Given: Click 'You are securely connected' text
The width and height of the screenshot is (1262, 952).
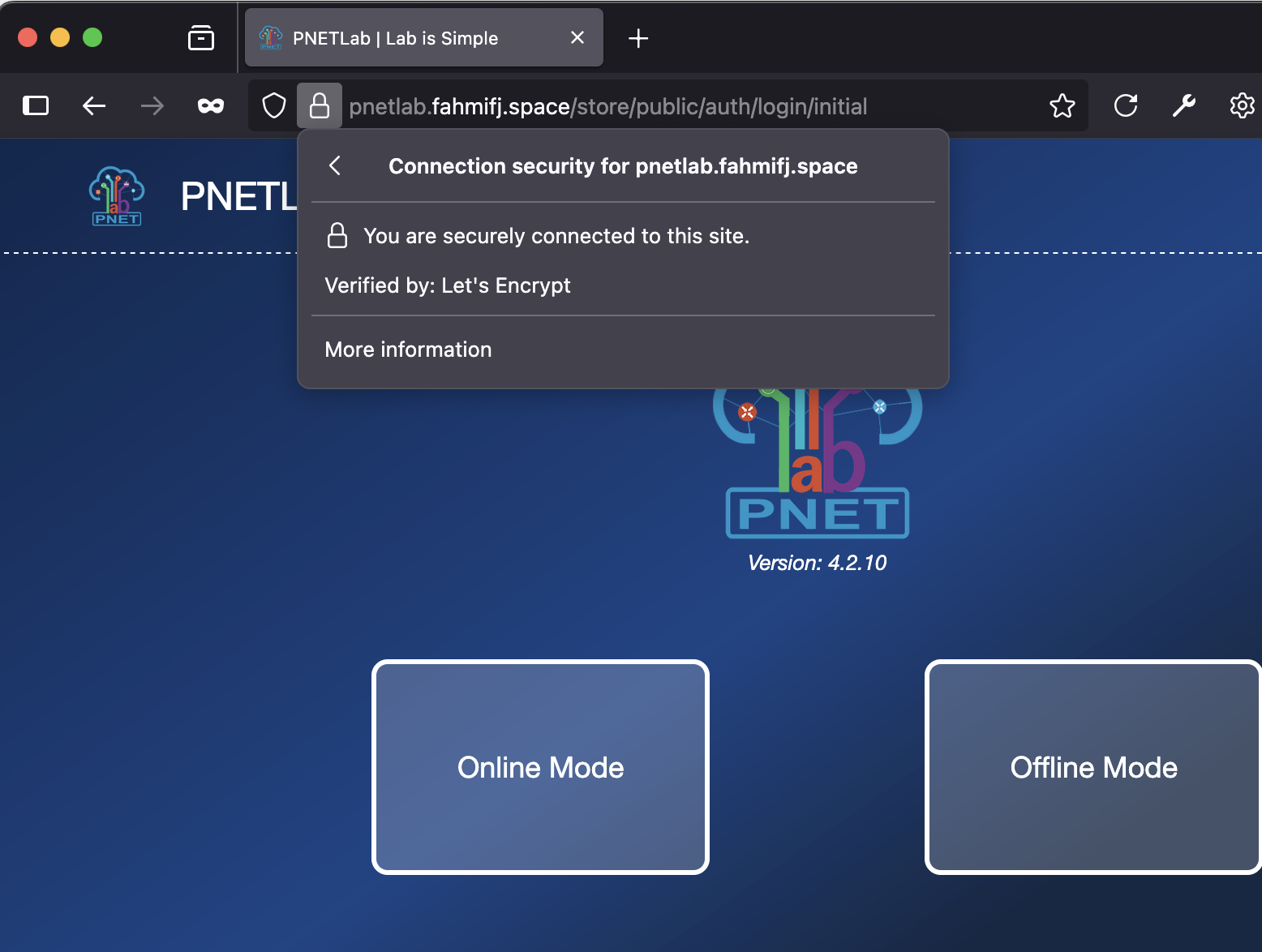Looking at the screenshot, I should click(x=556, y=236).
